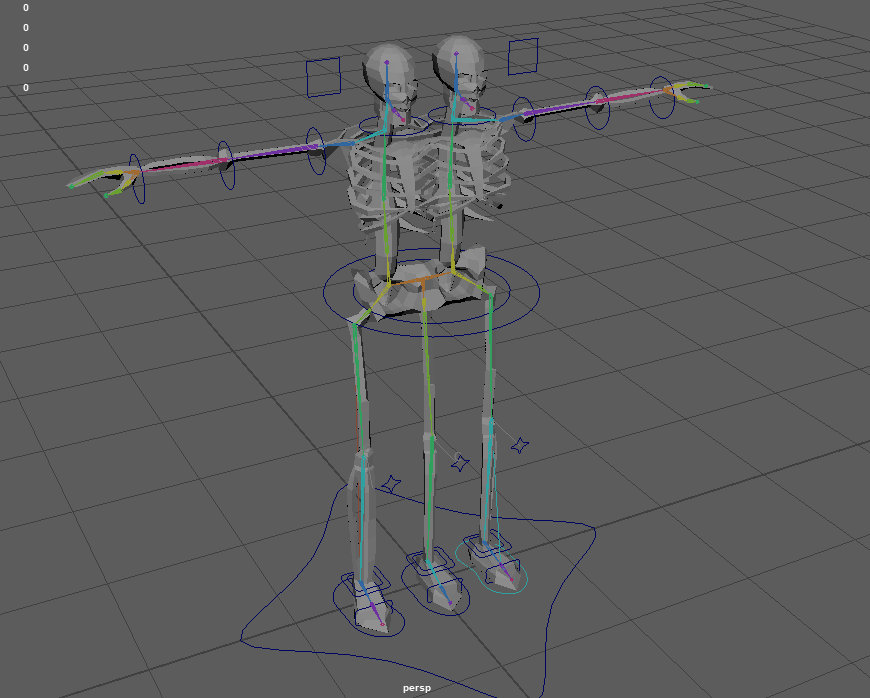Select elbow circle control on screen-right arm
The image size is (870, 698).
[598, 108]
